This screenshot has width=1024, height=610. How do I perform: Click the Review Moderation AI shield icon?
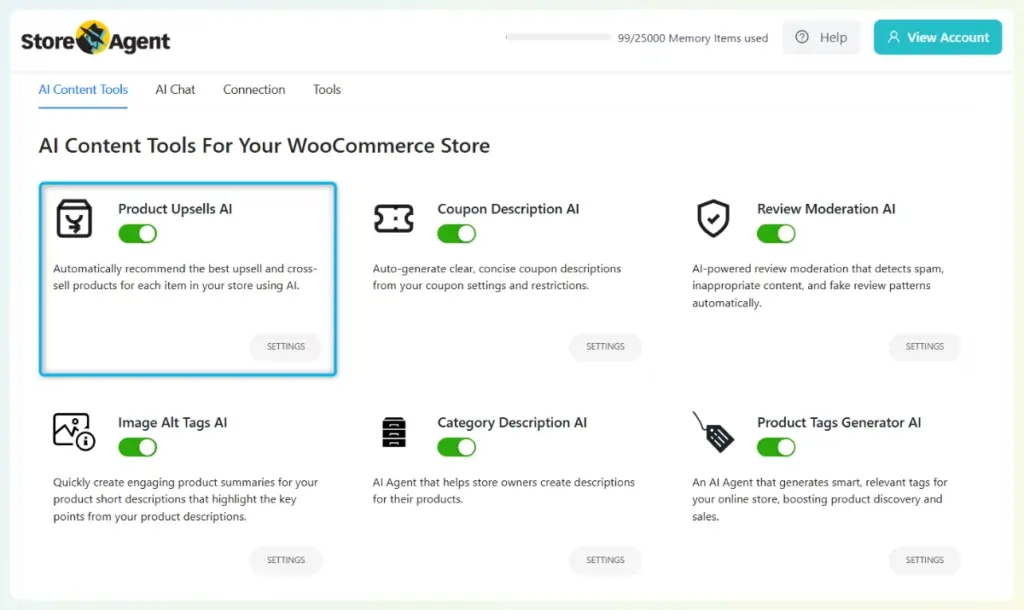pyautogui.click(x=713, y=218)
